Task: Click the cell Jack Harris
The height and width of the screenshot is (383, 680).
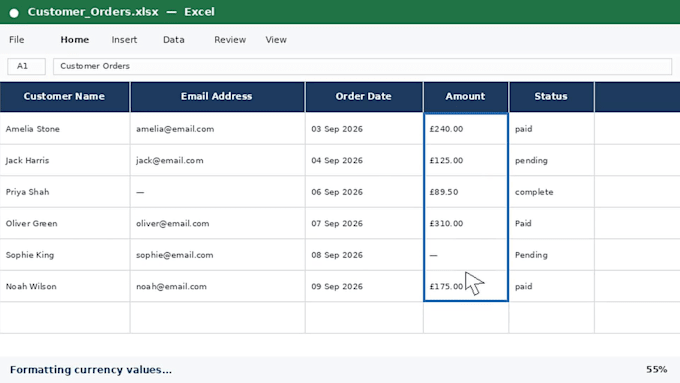Action: pos(65,160)
